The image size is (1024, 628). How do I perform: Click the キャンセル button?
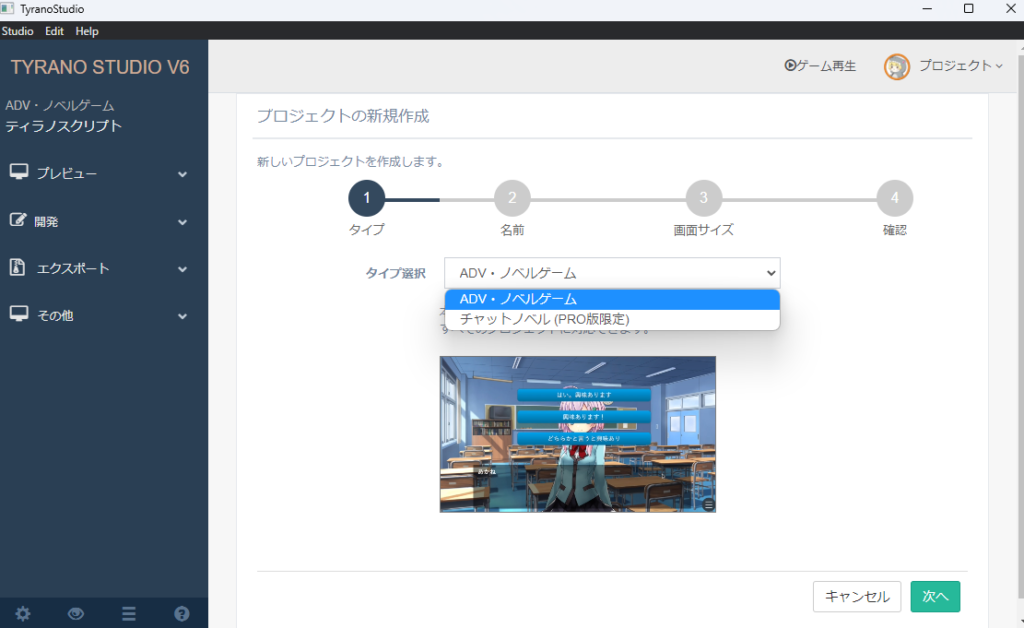(857, 596)
